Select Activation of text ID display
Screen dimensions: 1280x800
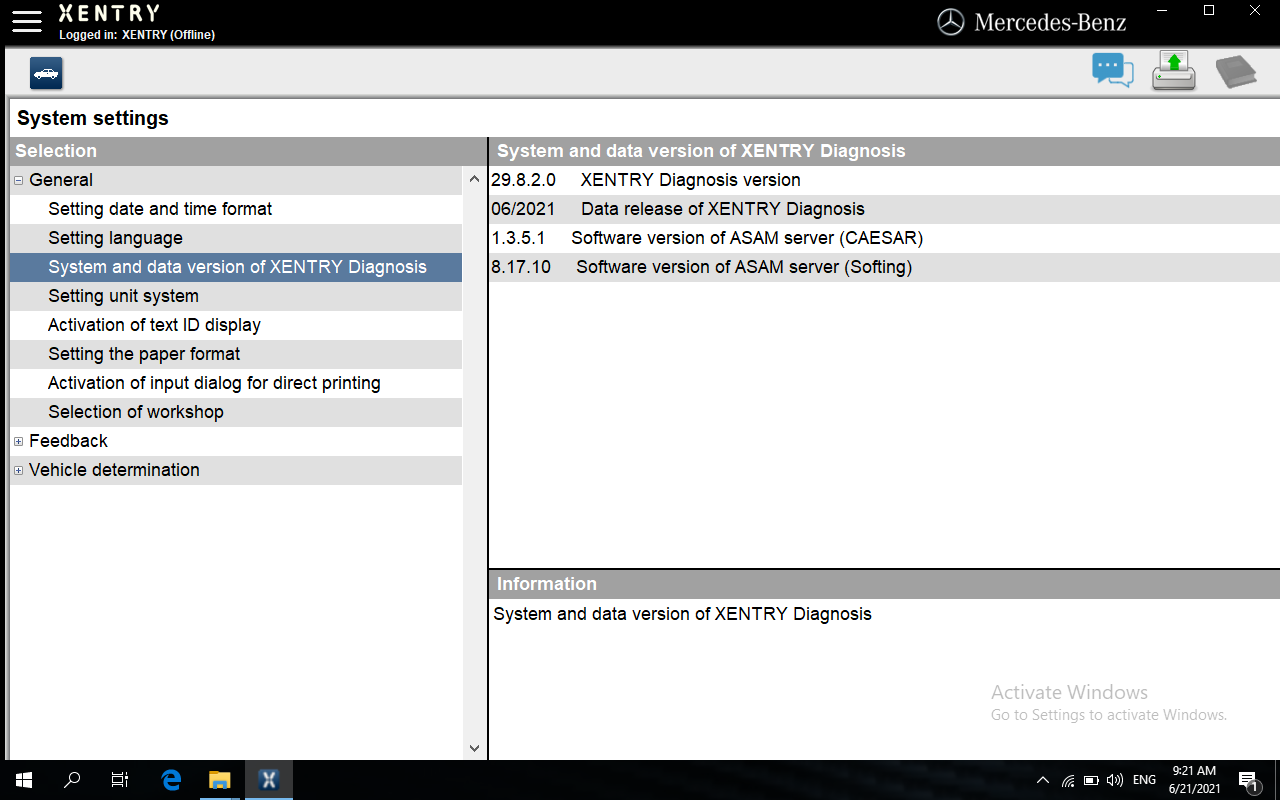[x=236, y=325]
